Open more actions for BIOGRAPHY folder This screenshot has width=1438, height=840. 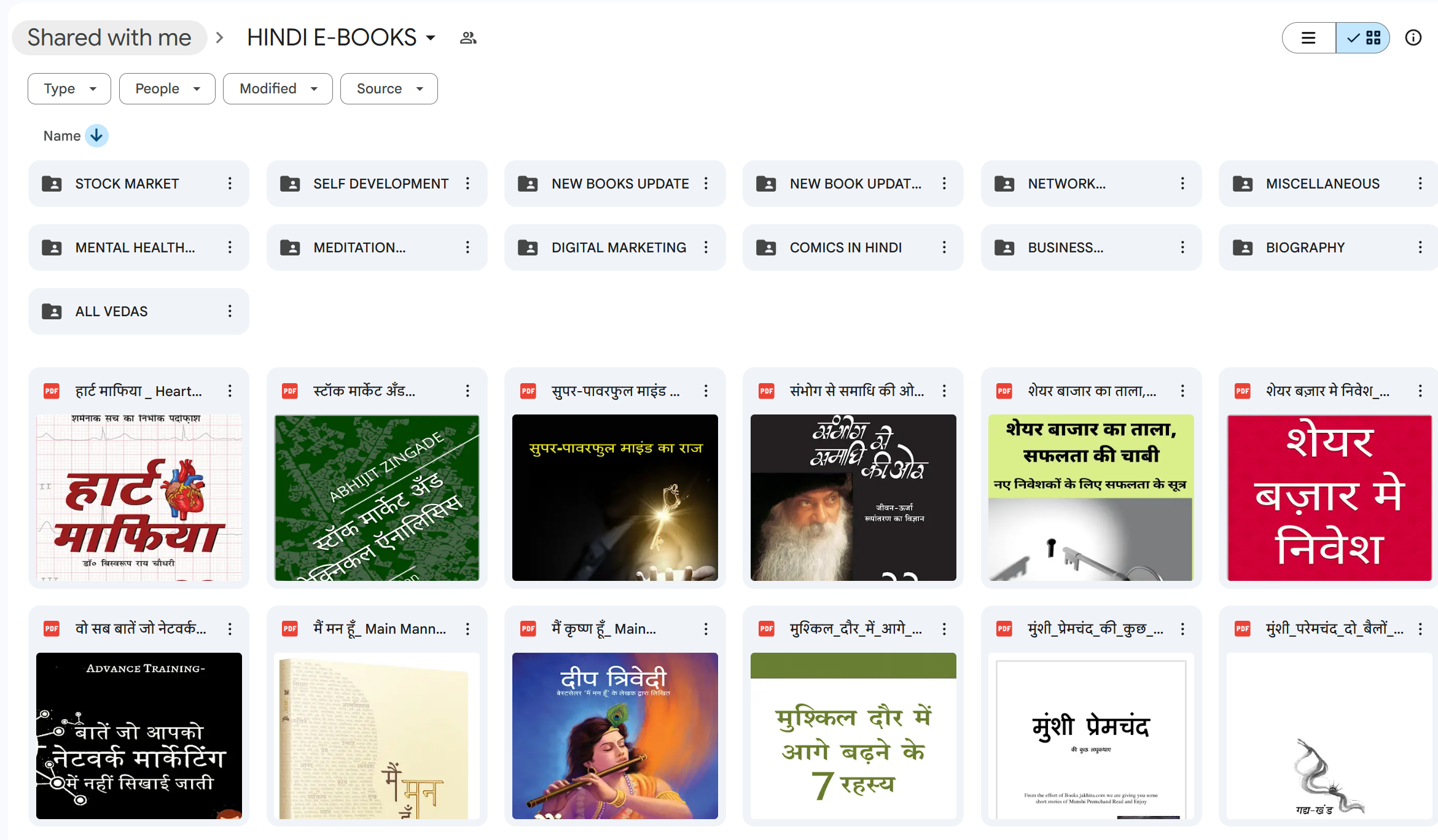tap(1420, 247)
